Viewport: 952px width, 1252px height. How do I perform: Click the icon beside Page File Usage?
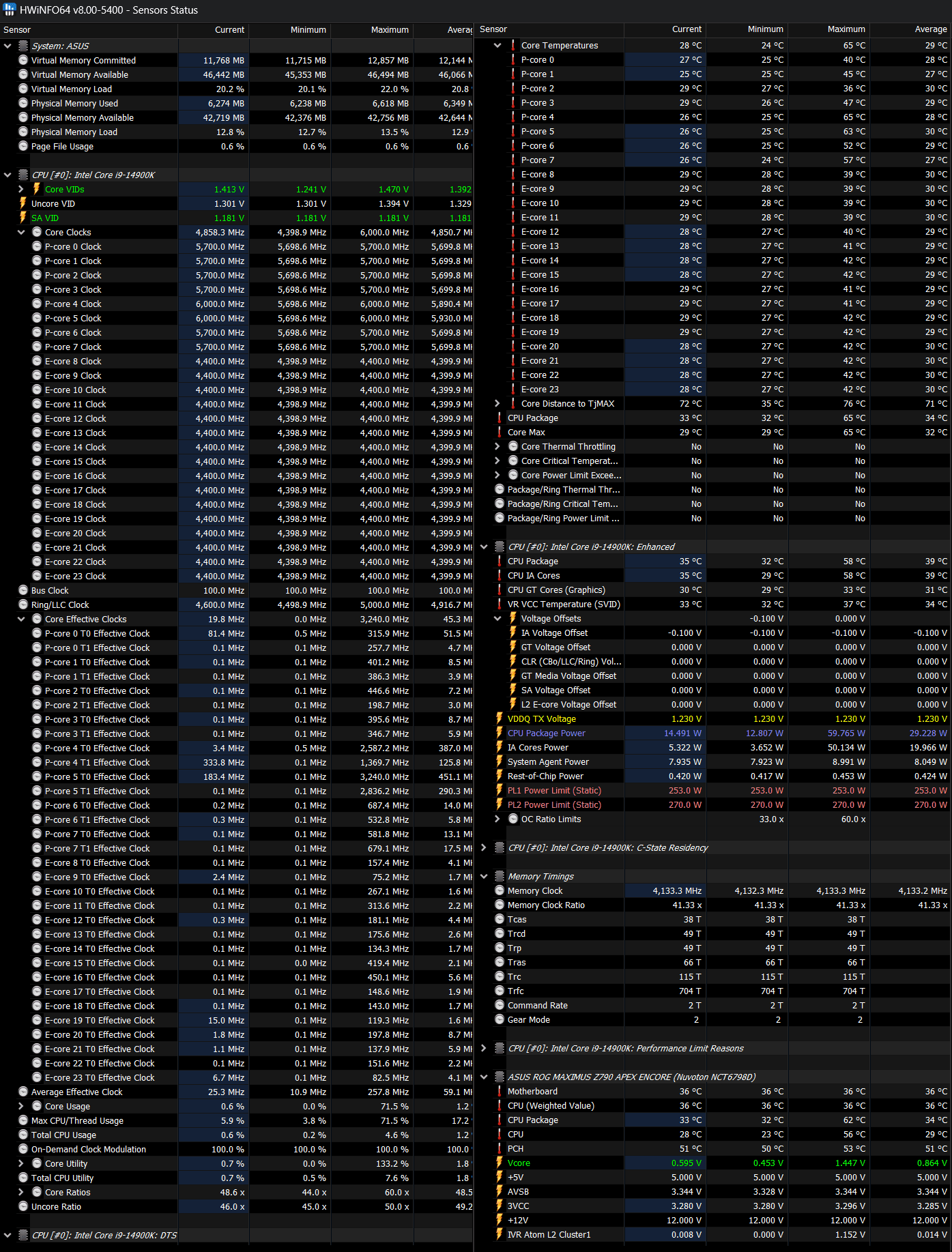pos(23,146)
